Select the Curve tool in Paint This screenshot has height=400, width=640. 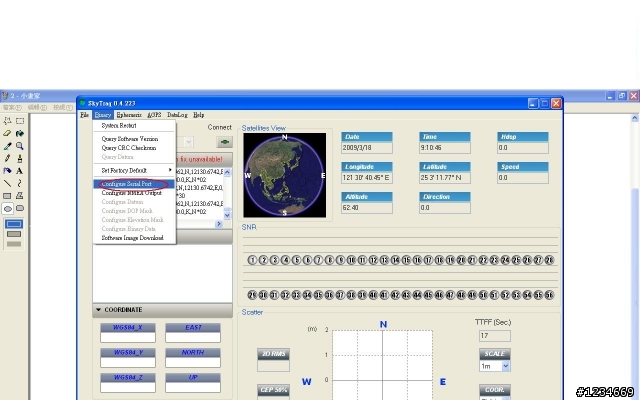[x=20, y=183]
